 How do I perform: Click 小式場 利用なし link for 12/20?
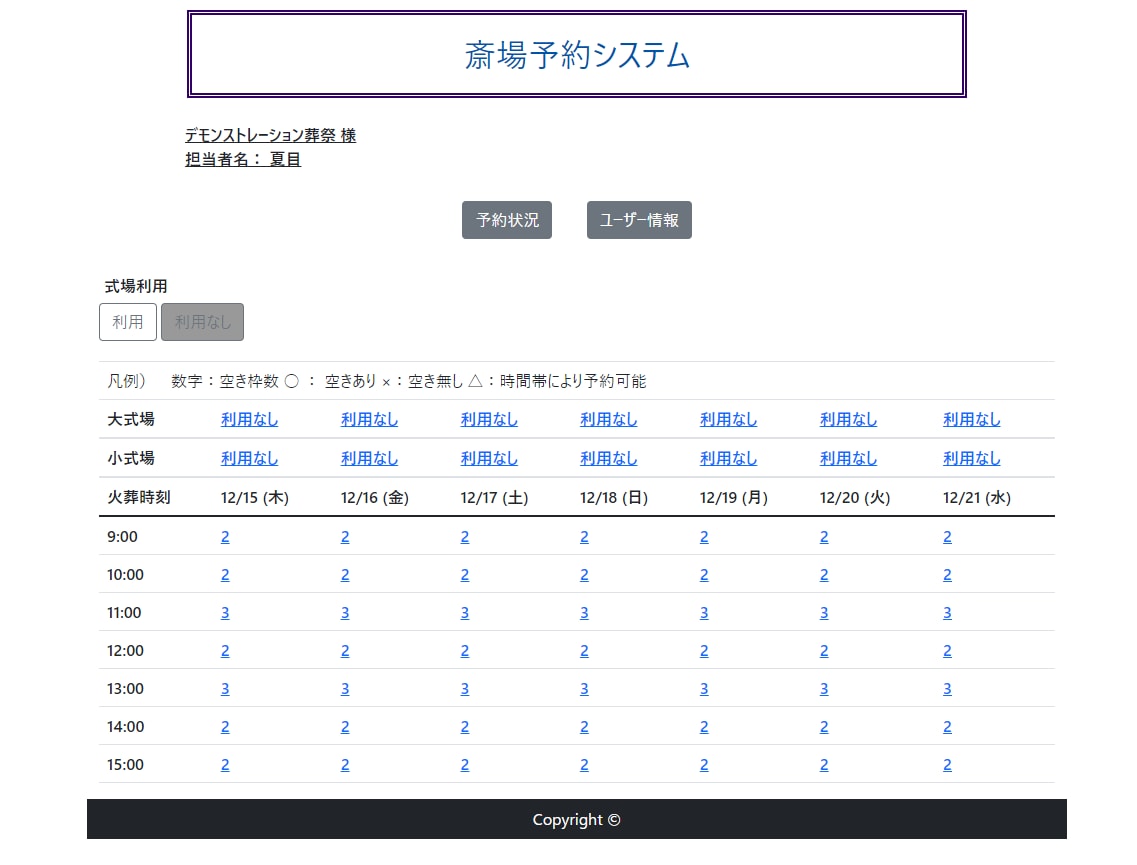(x=848, y=458)
